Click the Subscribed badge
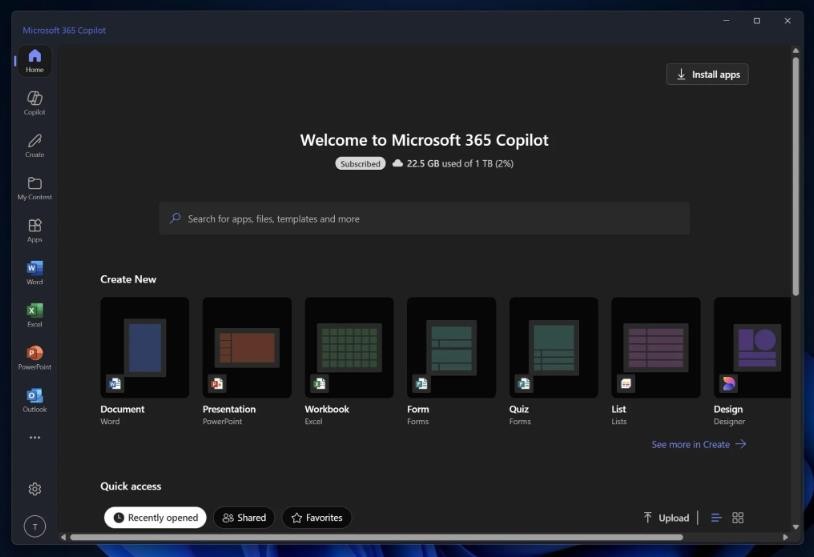Image resolution: width=814 pixels, height=557 pixels. point(360,164)
